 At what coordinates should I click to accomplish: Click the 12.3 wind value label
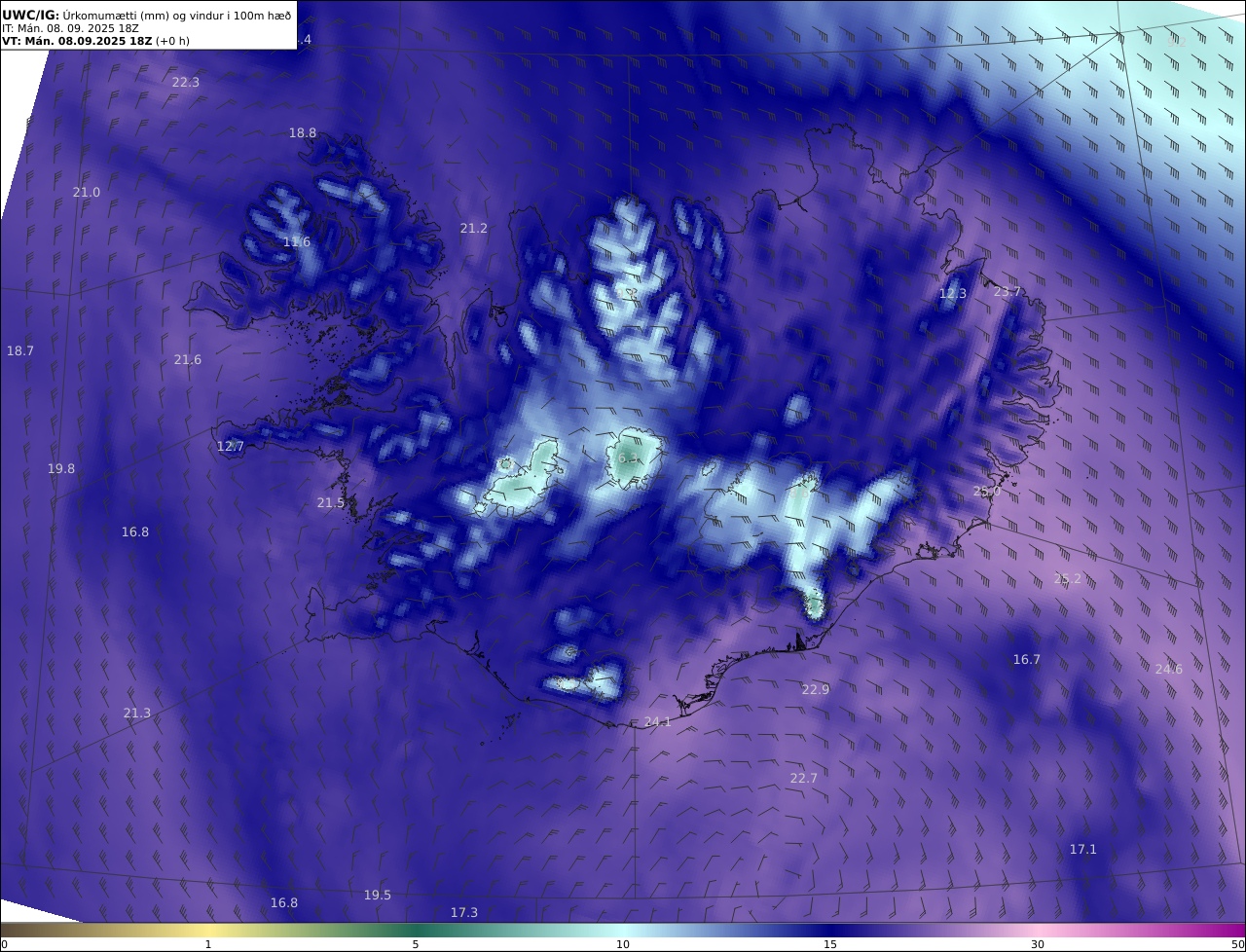pos(953,294)
